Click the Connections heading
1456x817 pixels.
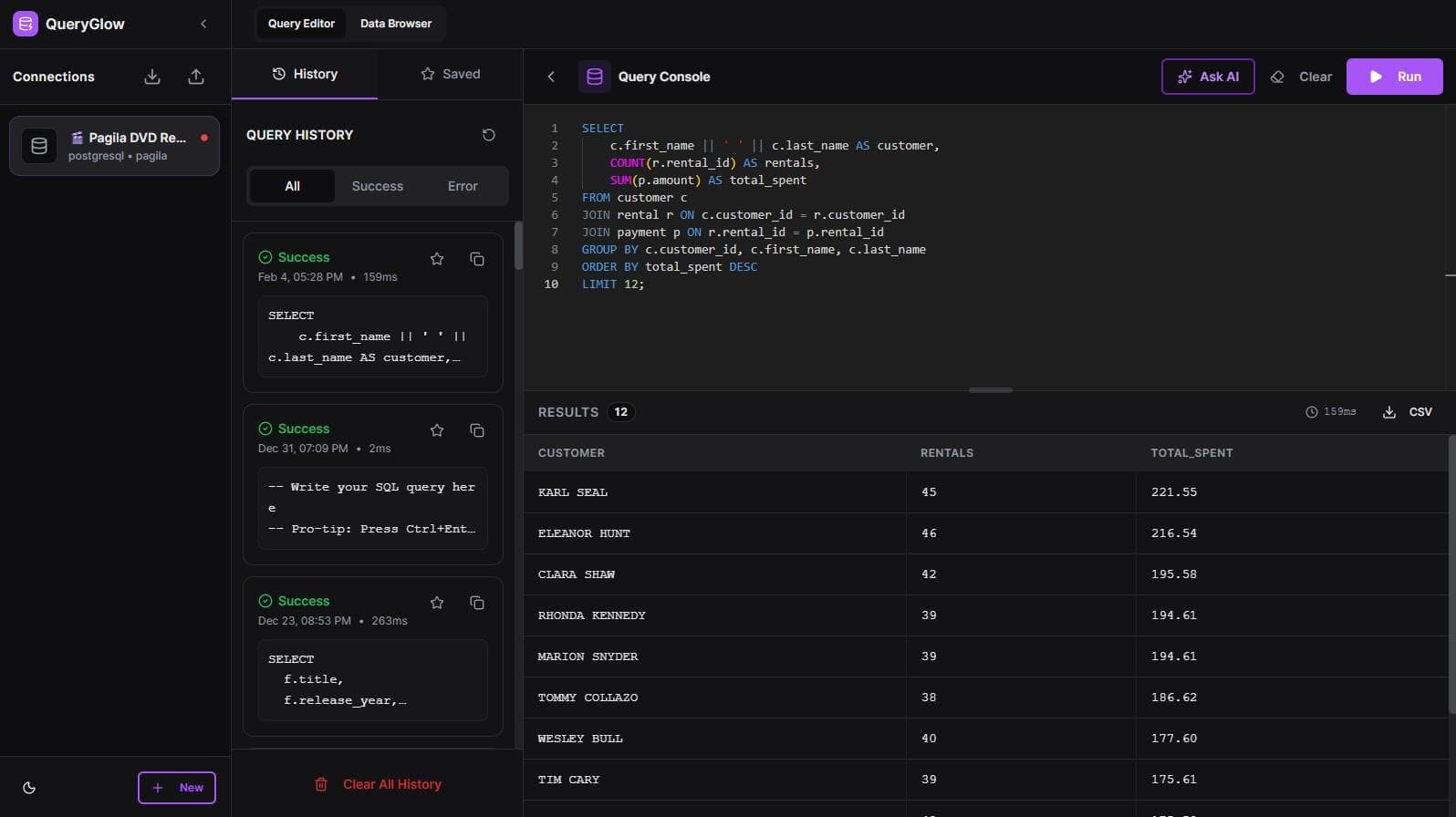(x=54, y=77)
